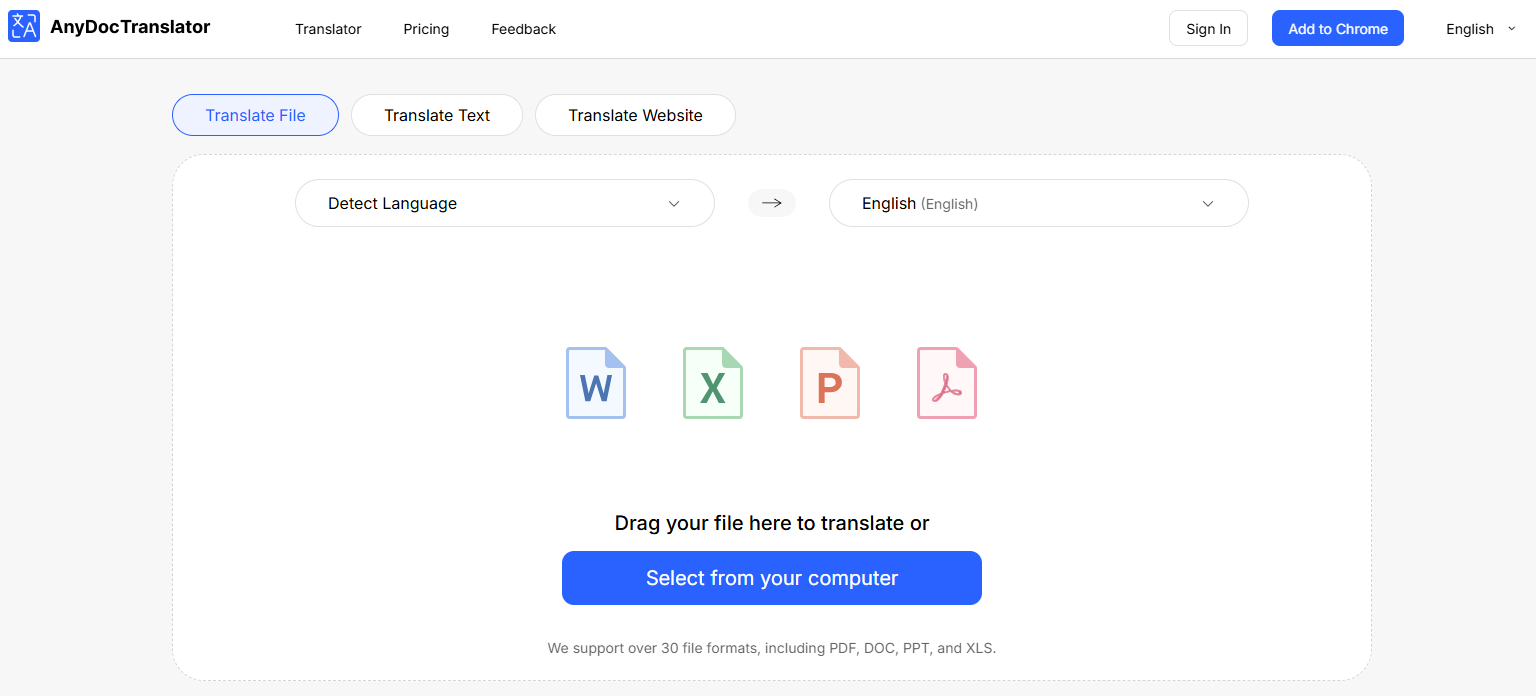Switch to the Translate Website tab
Viewport: 1536px width, 696px height.
click(634, 115)
